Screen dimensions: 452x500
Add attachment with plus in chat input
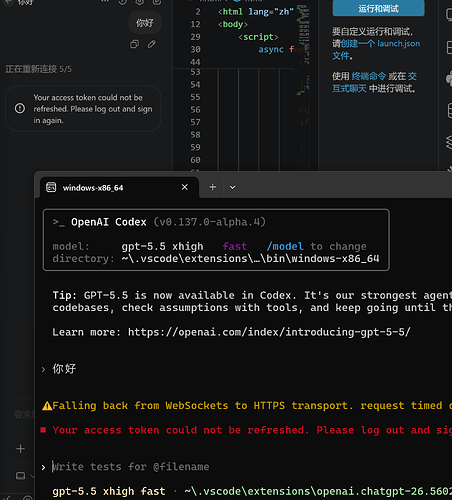coord(20,449)
